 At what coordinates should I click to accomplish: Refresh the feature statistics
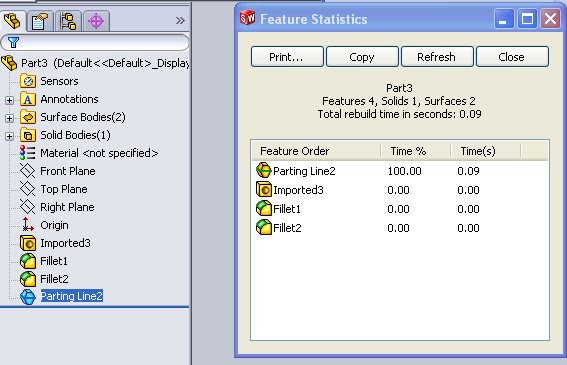[437, 57]
